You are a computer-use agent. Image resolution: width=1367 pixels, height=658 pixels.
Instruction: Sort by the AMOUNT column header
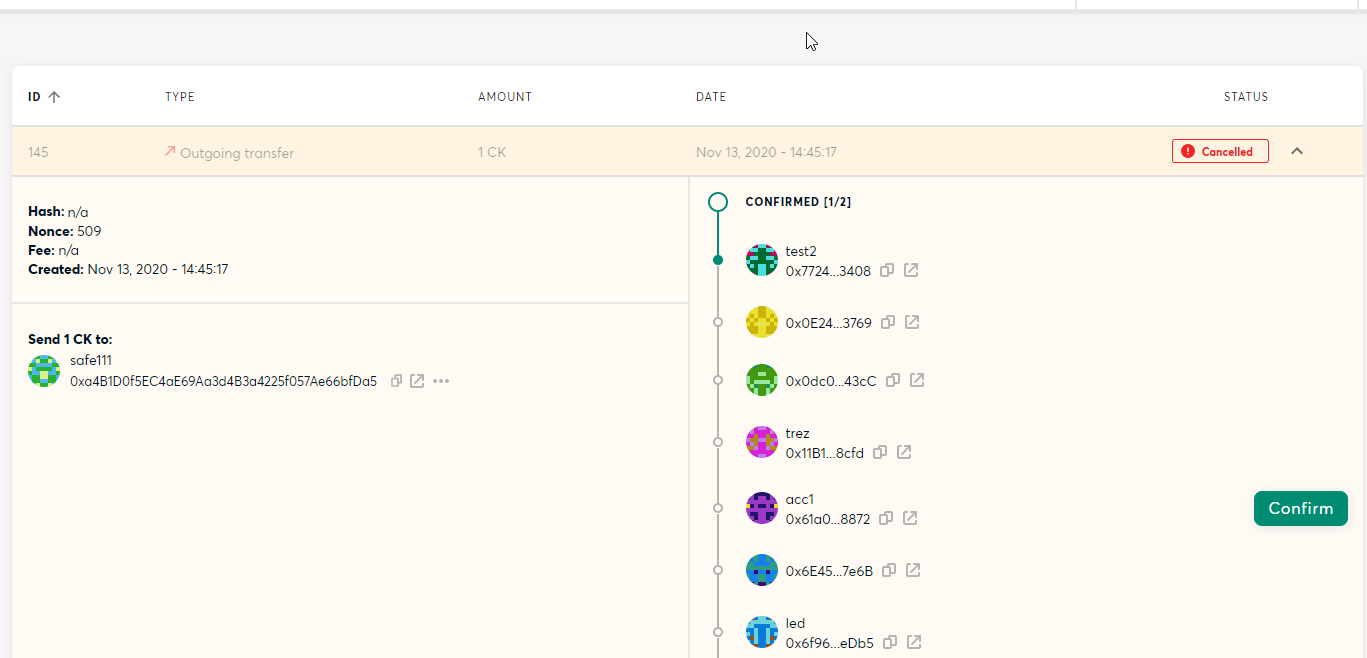505,97
